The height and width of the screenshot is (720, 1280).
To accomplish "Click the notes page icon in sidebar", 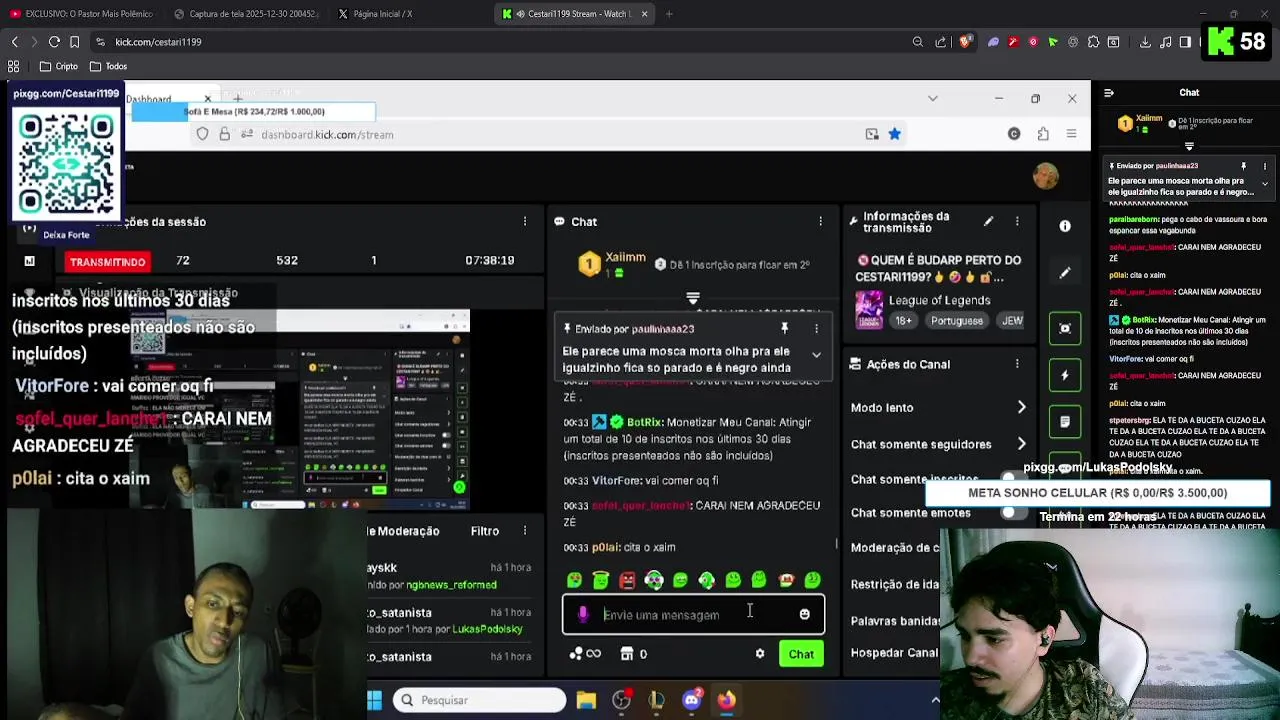I will [x=1065, y=422].
